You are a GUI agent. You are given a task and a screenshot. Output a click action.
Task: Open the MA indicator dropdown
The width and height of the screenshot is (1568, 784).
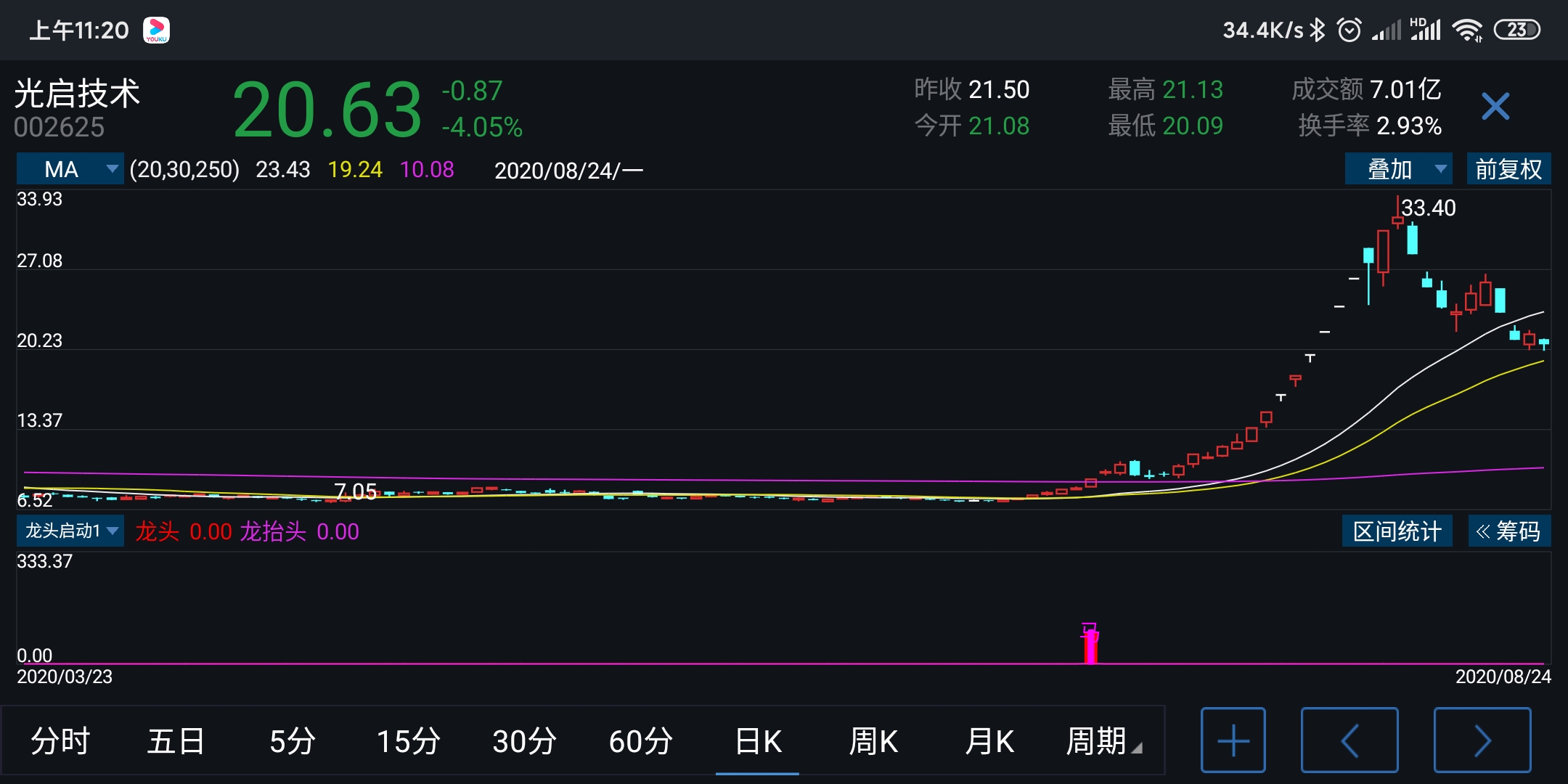pyautogui.click(x=70, y=169)
